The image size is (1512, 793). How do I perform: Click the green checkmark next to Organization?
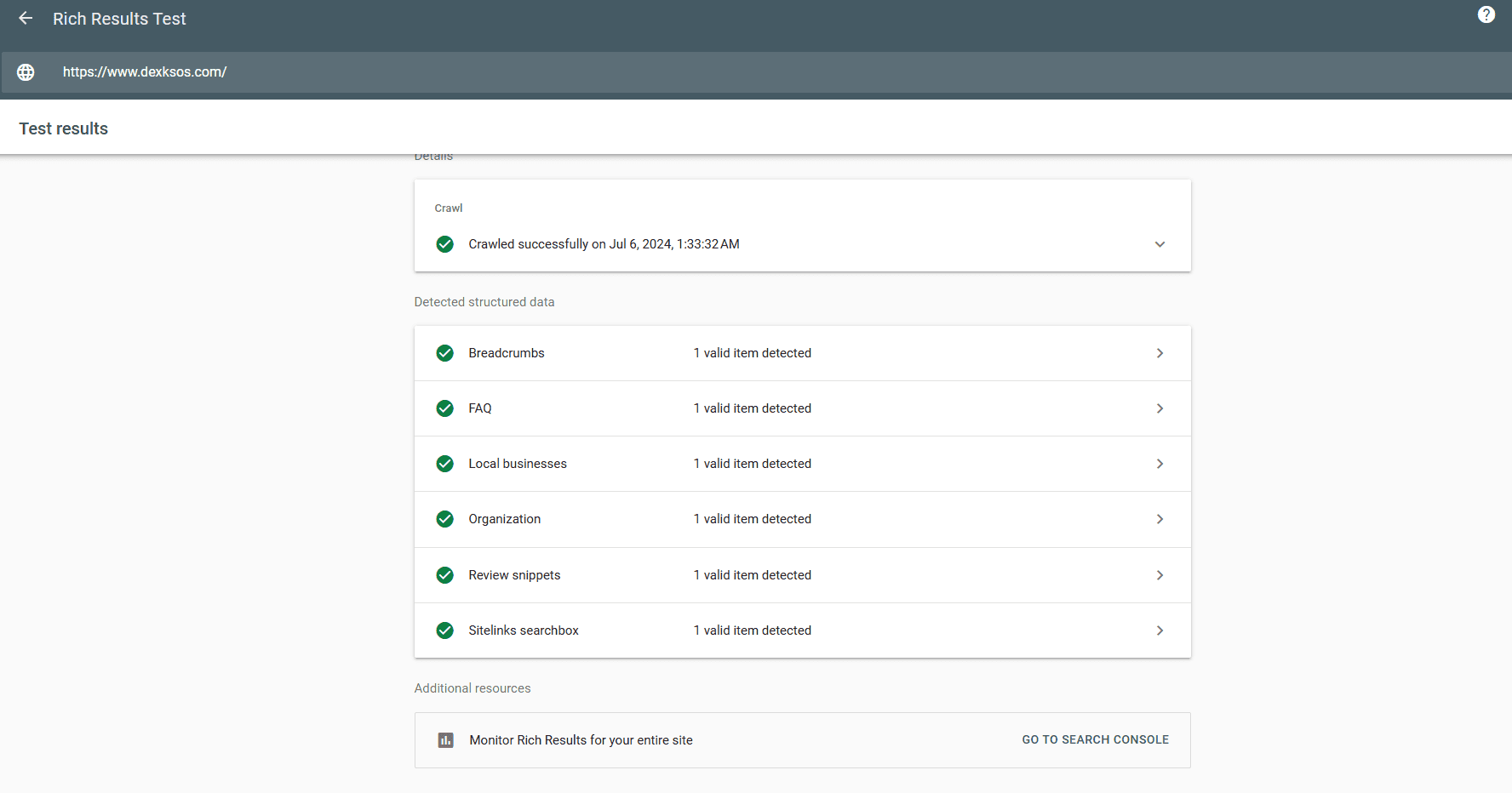pos(444,519)
